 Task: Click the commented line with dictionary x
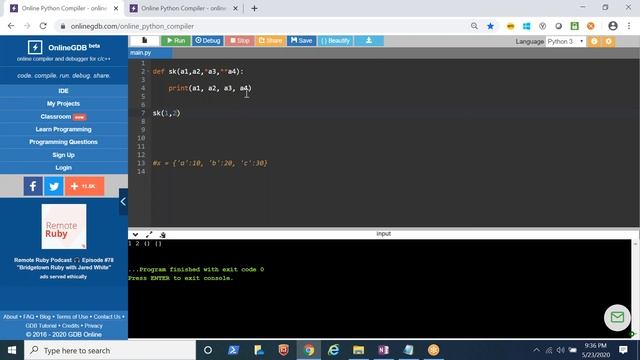[x=210, y=163]
